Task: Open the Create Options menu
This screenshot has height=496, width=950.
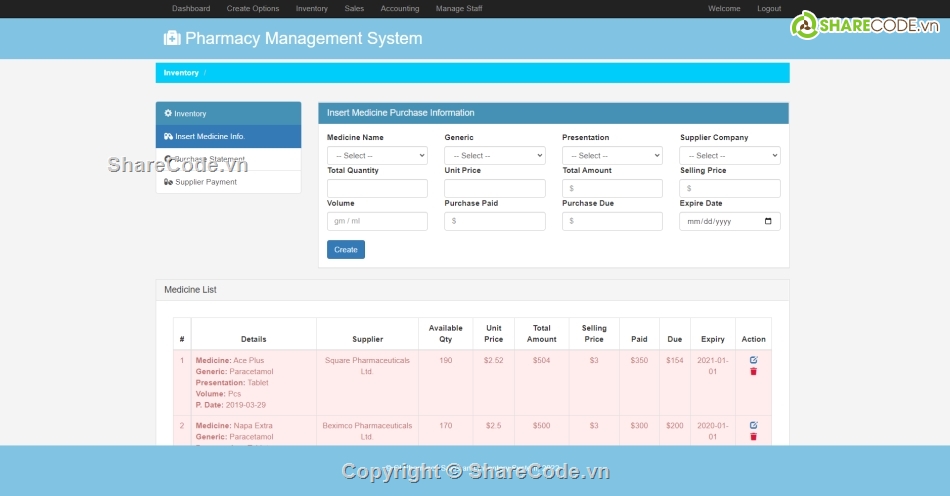Action: 253,9
